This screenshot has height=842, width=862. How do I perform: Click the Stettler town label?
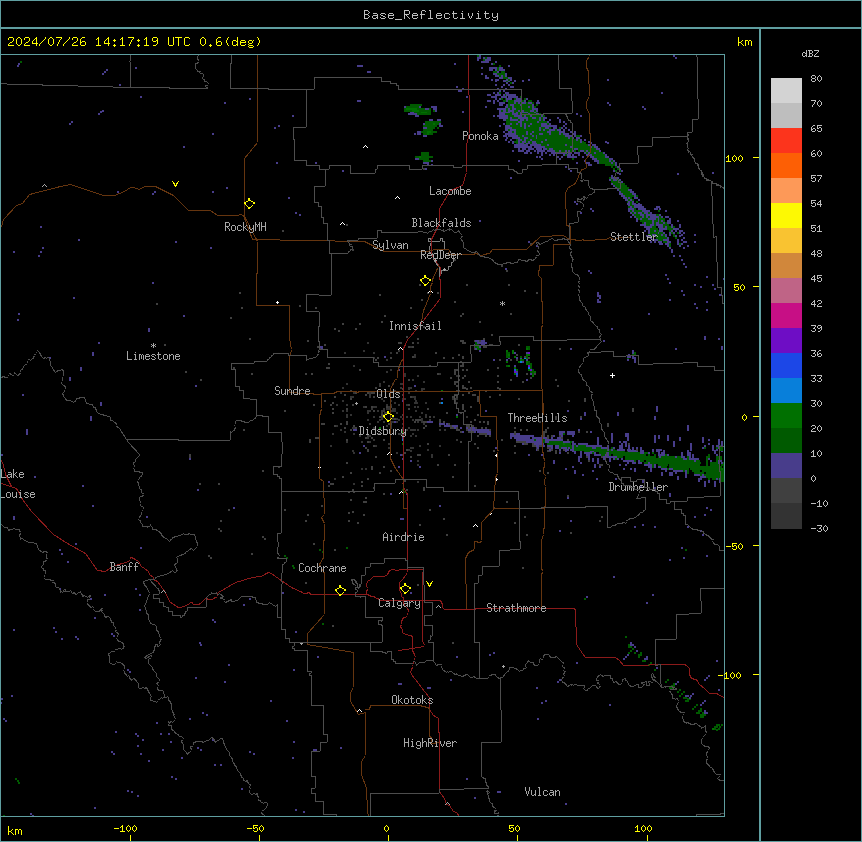point(634,237)
